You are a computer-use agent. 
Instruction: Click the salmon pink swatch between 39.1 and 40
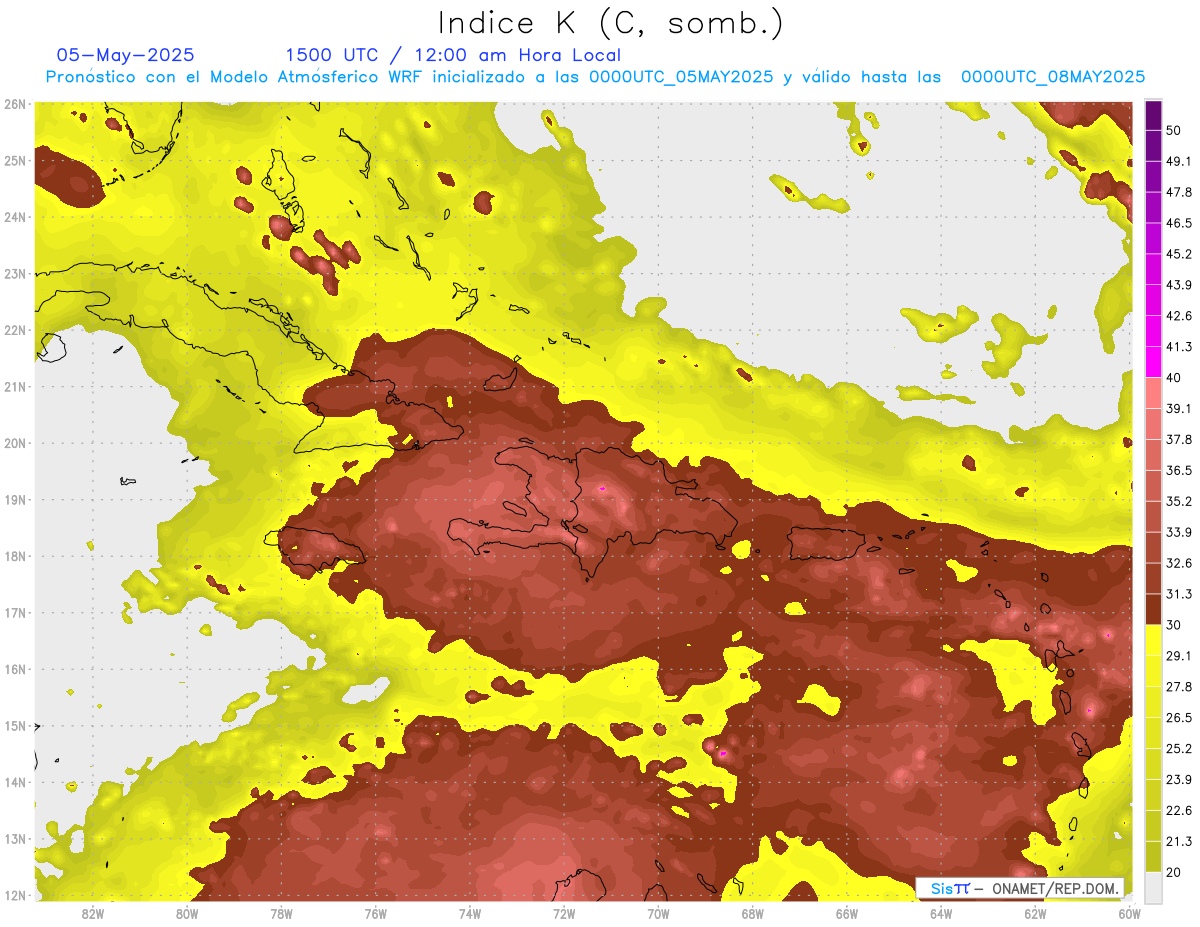(x=1153, y=393)
